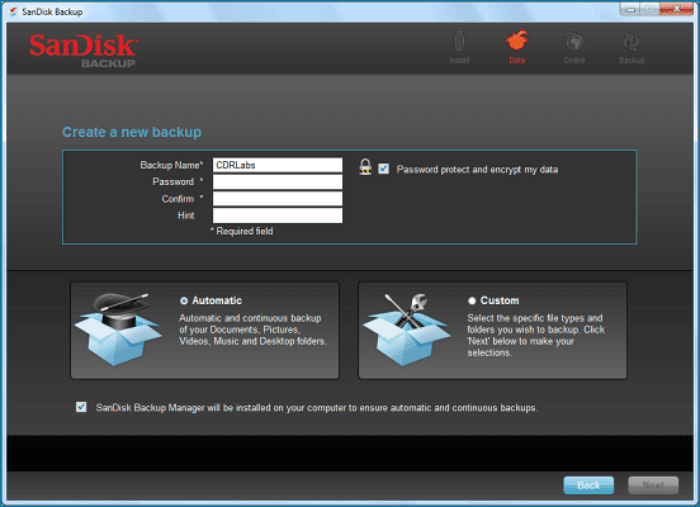Click the Backup step arrows icon
The width and height of the screenshot is (700, 507).
631,42
